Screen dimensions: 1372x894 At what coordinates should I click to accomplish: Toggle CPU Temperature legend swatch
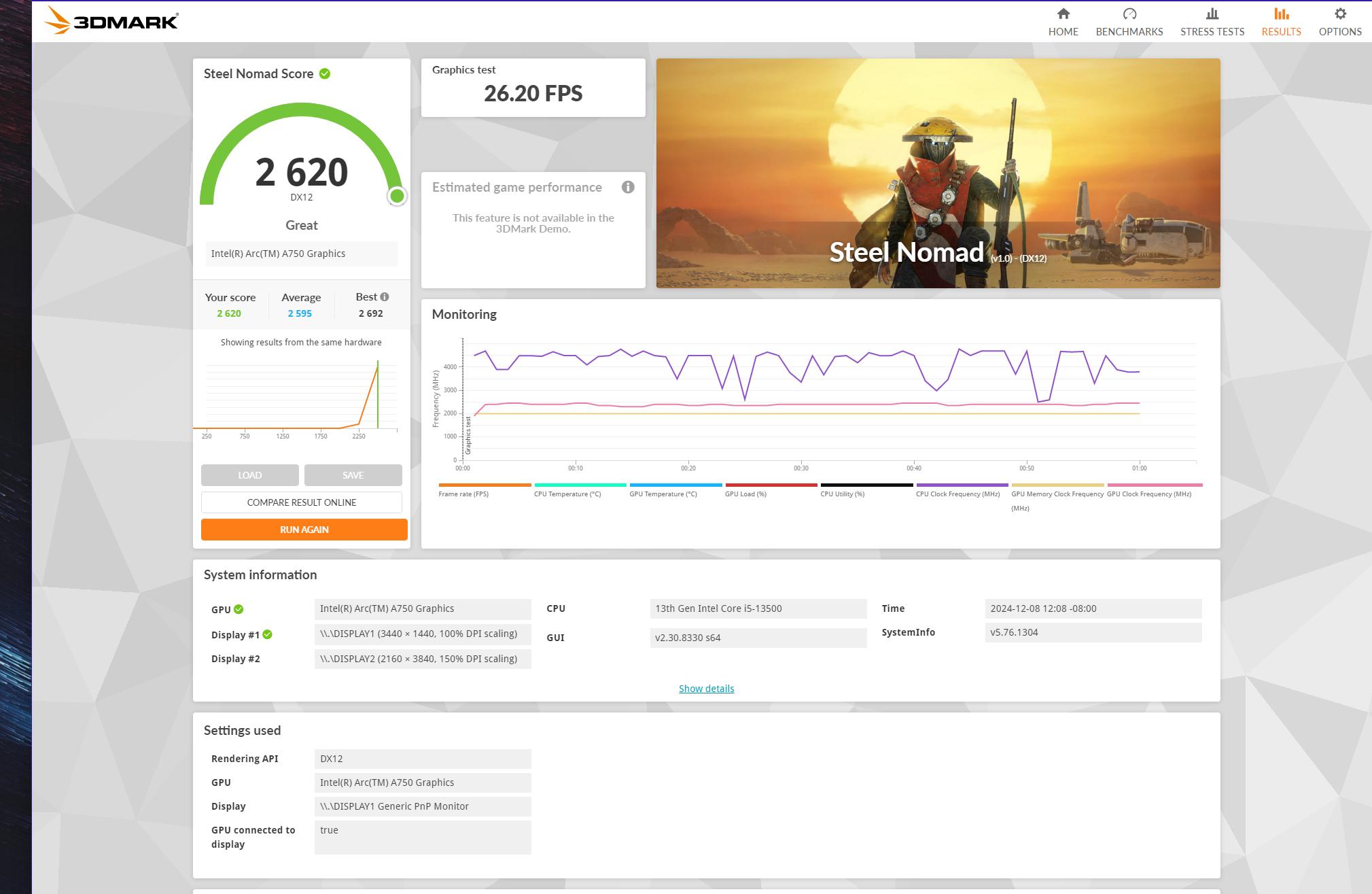(x=580, y=485)
